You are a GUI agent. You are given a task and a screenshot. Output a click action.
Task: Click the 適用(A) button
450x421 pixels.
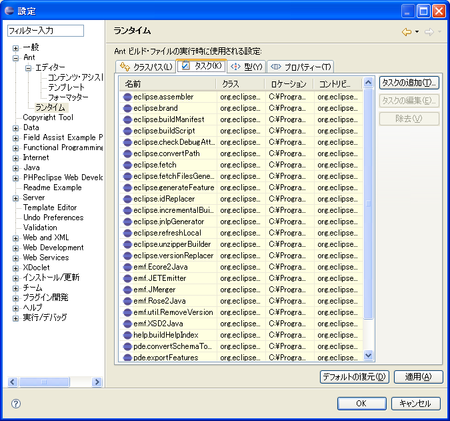(418, 377)
